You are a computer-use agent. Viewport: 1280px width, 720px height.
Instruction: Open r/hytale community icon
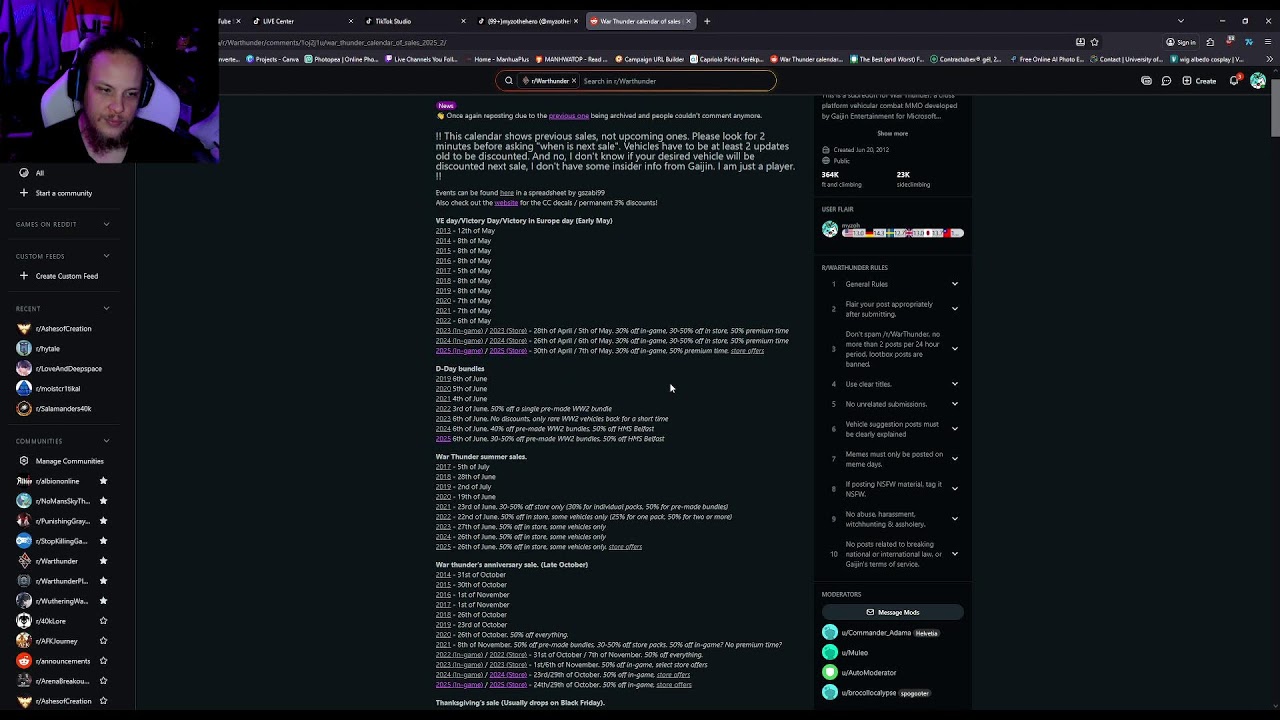click(x=24, y=348)
